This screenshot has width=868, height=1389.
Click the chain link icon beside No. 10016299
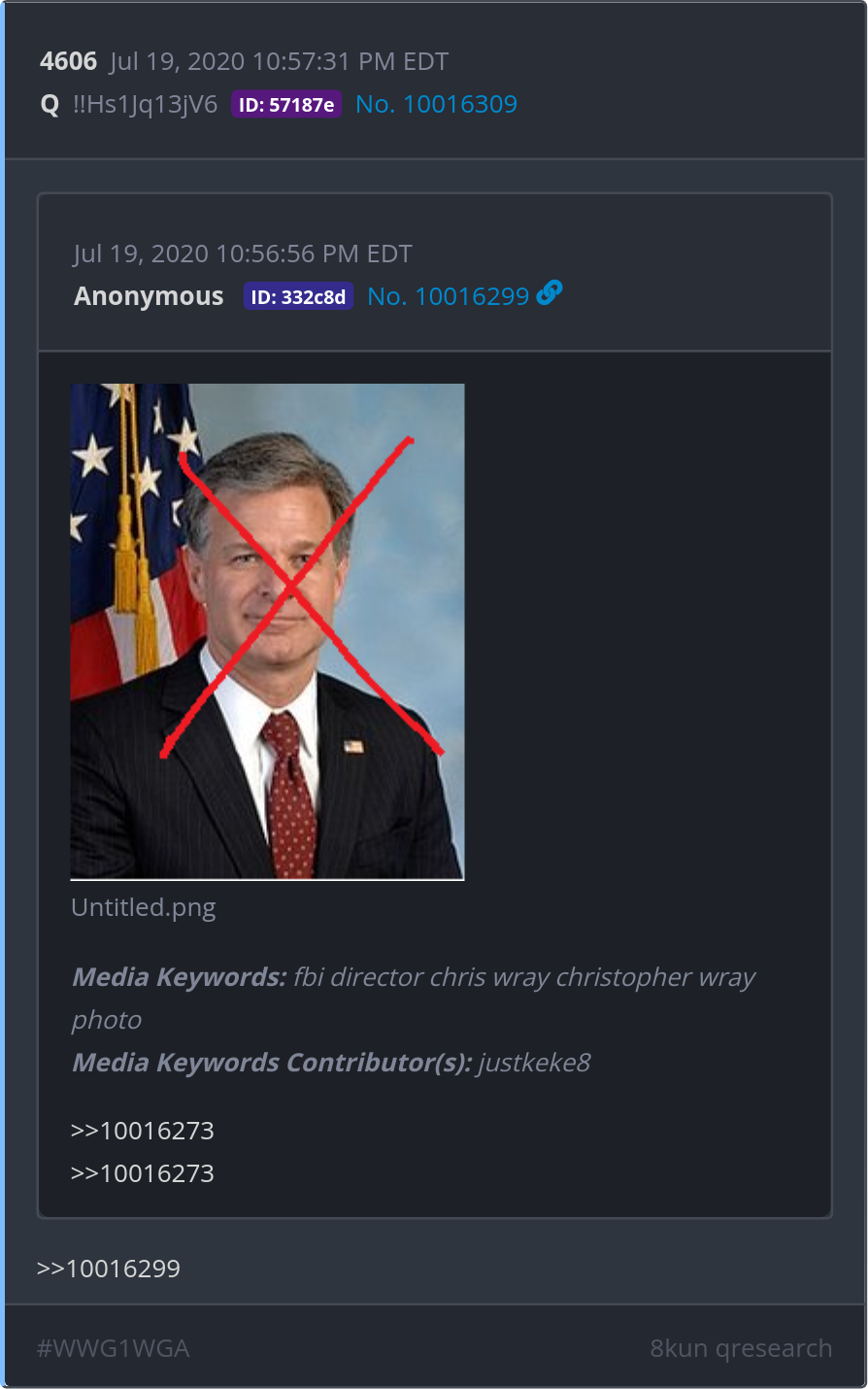click(x=549, y=292)
